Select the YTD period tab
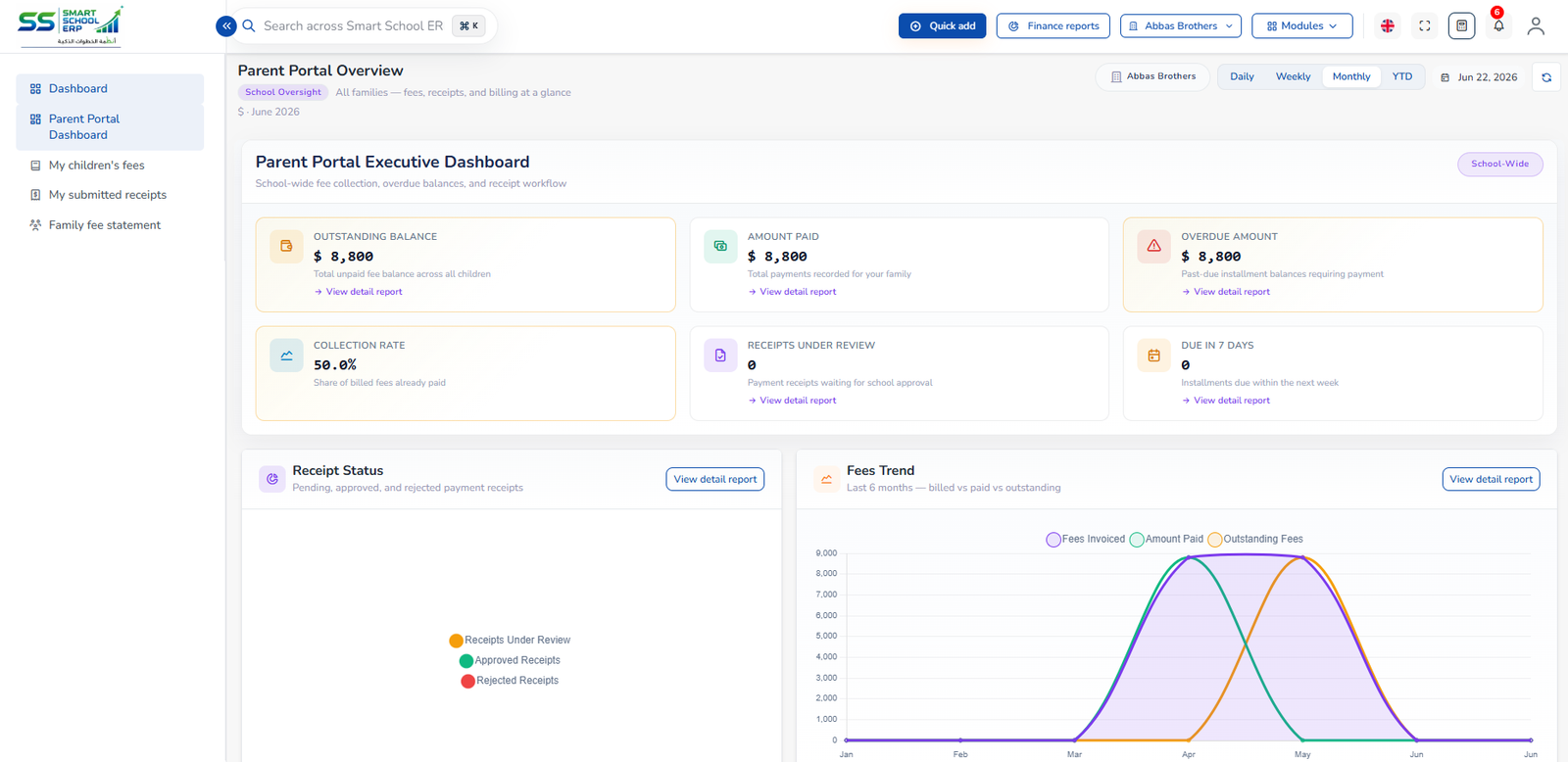 pos(1402,76)
